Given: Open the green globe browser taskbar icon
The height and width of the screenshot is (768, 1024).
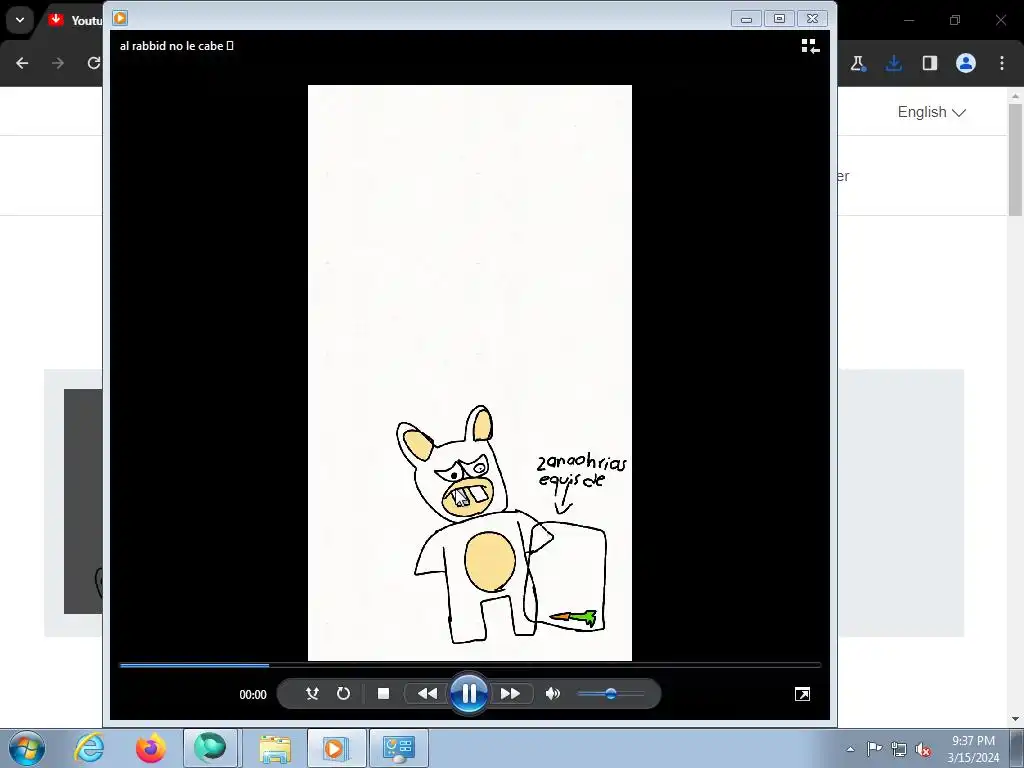Looking at the screenshot, I should (x=210, y=748).
